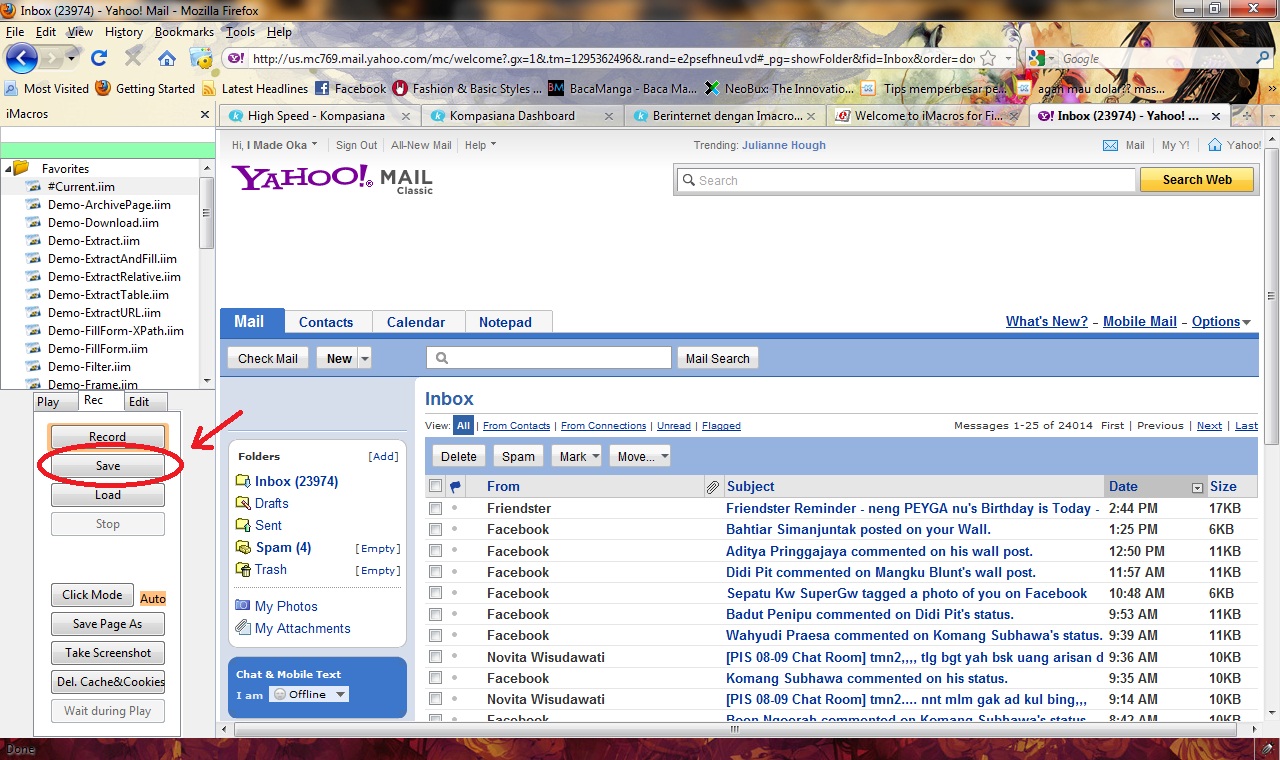This screenshot has width=1280, height=760.
Task: Select the Sepatu Kw SuperGw message checkbox
Action: point(435,593)
